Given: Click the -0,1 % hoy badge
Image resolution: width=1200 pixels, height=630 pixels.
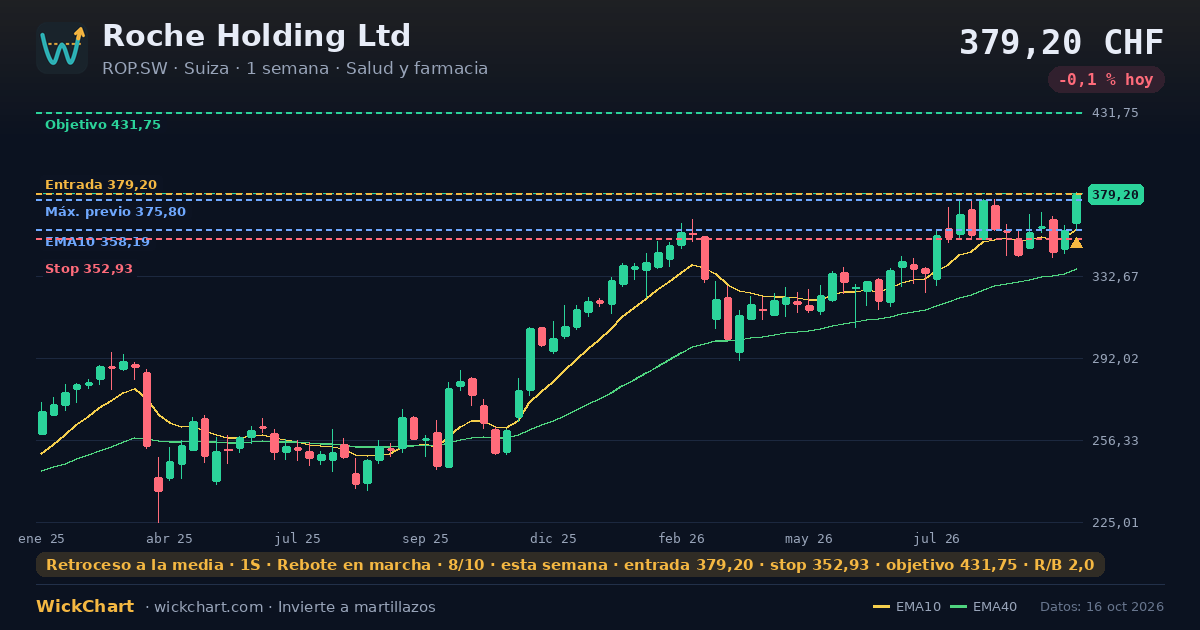Looking at the screenshot, I should [x=1106, y=80].
